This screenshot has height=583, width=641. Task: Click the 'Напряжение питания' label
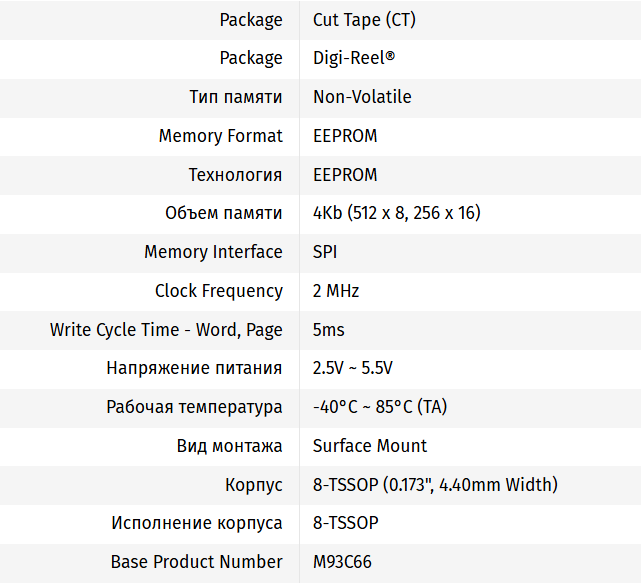click(x=194, y=368)
